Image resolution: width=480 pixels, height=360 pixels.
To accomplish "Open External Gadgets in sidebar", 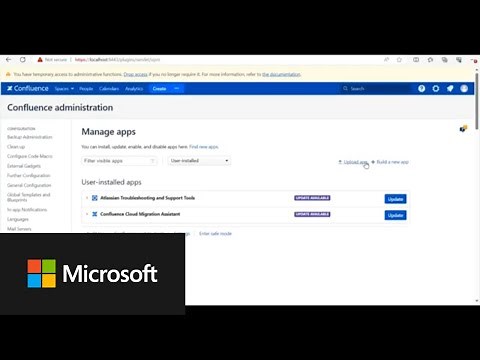I will tap(24, 166).
